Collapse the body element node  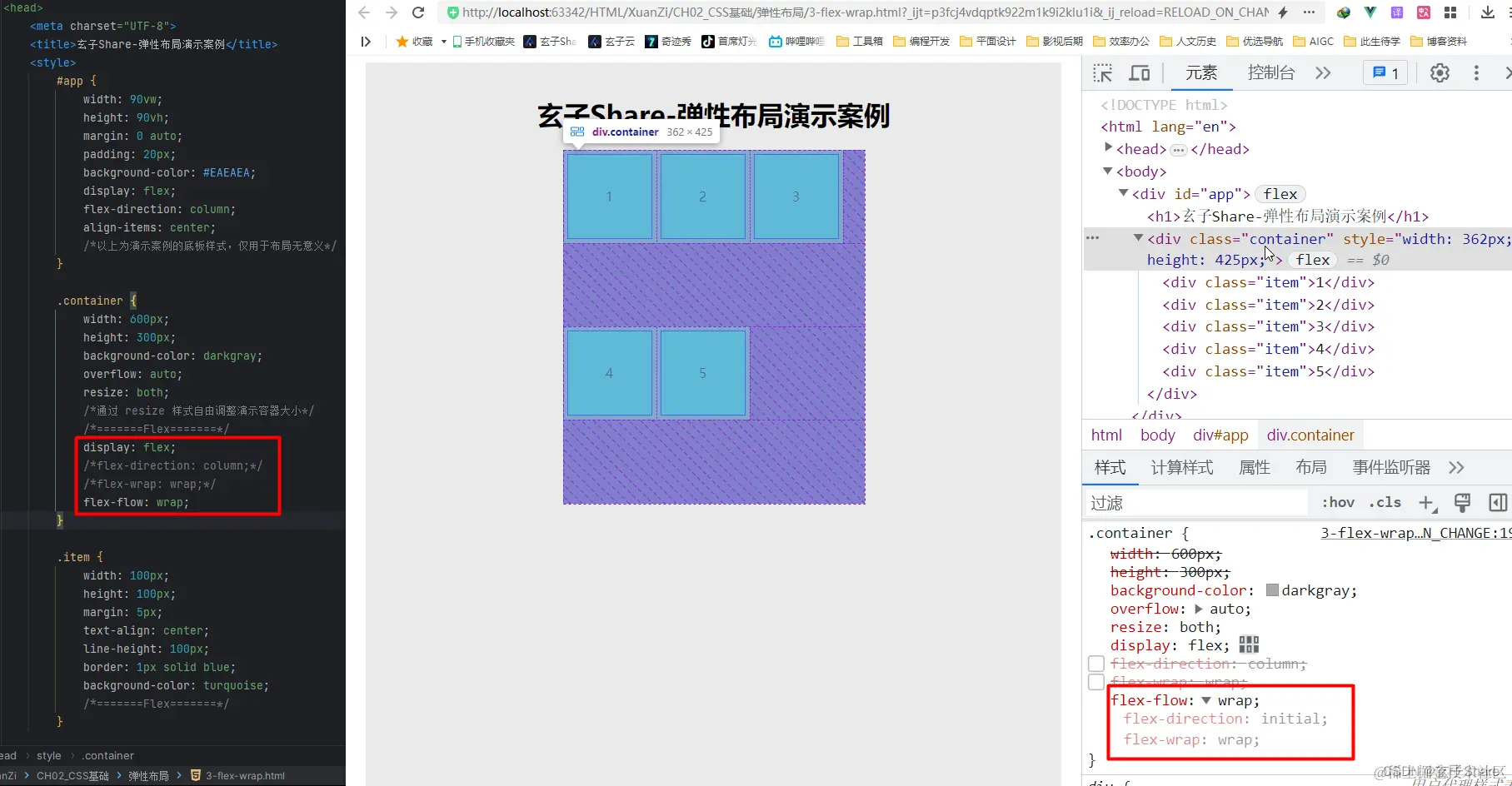point(1108,171)
